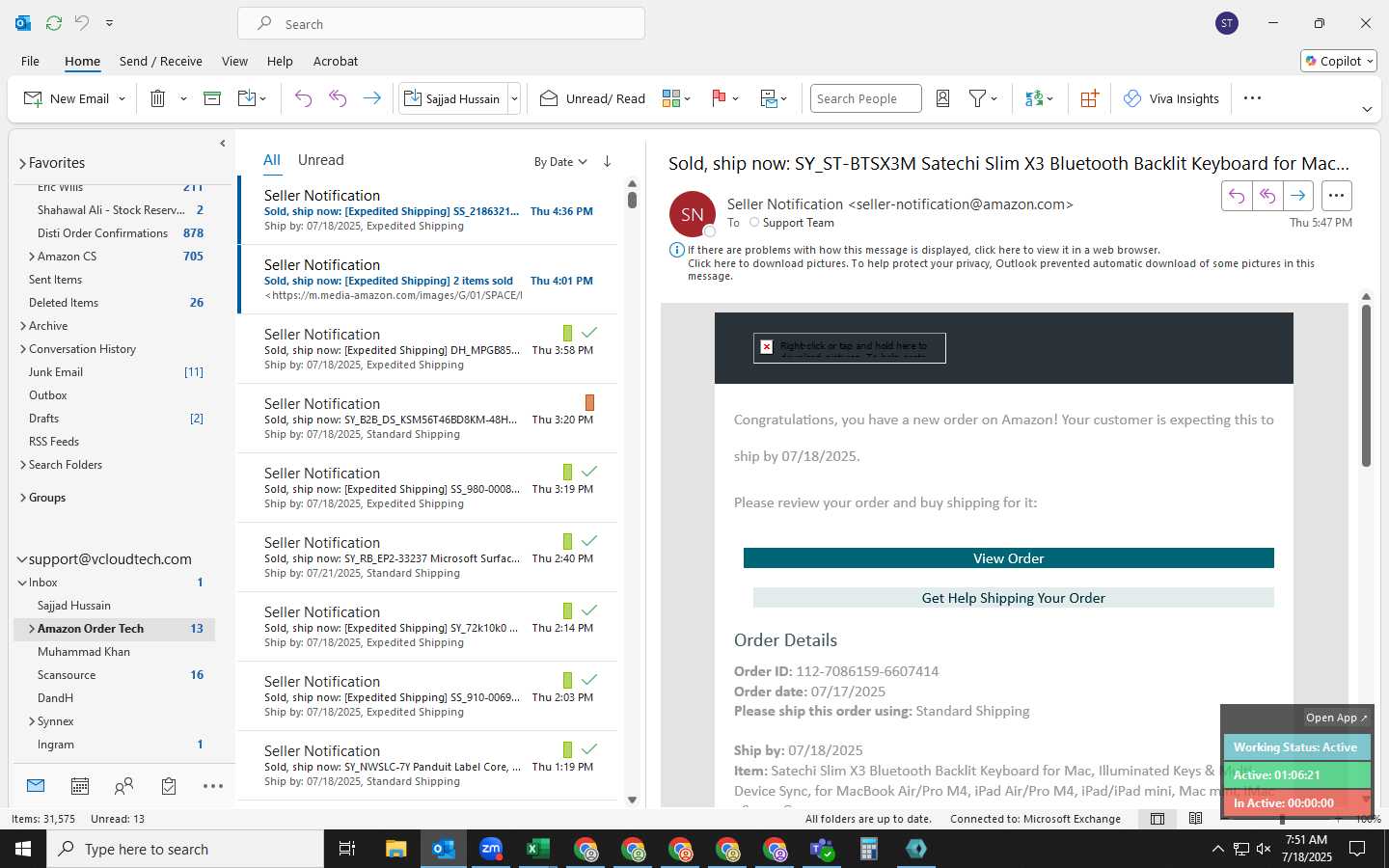Open Viva Insights
This screenshot has width=1389, height=868.
coord(1172,98)
